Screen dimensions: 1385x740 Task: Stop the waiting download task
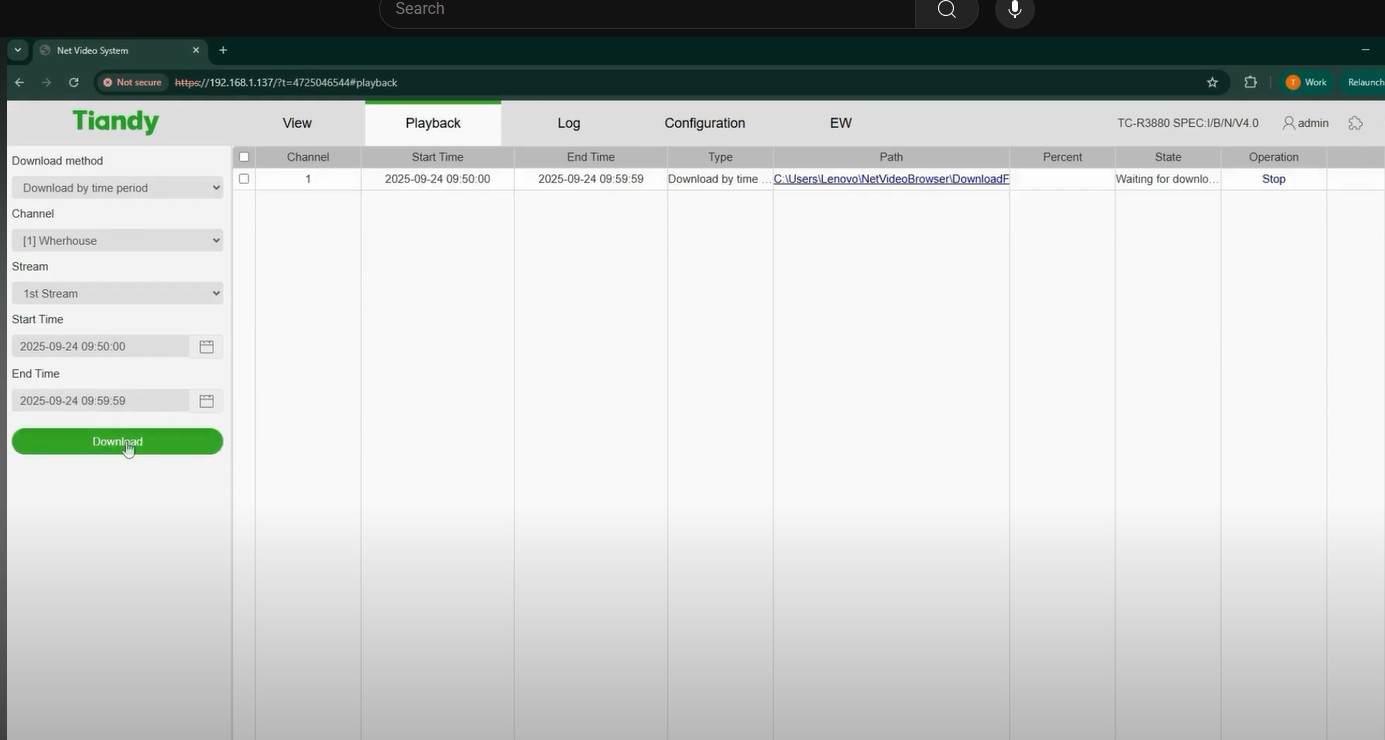[1273, 178]
